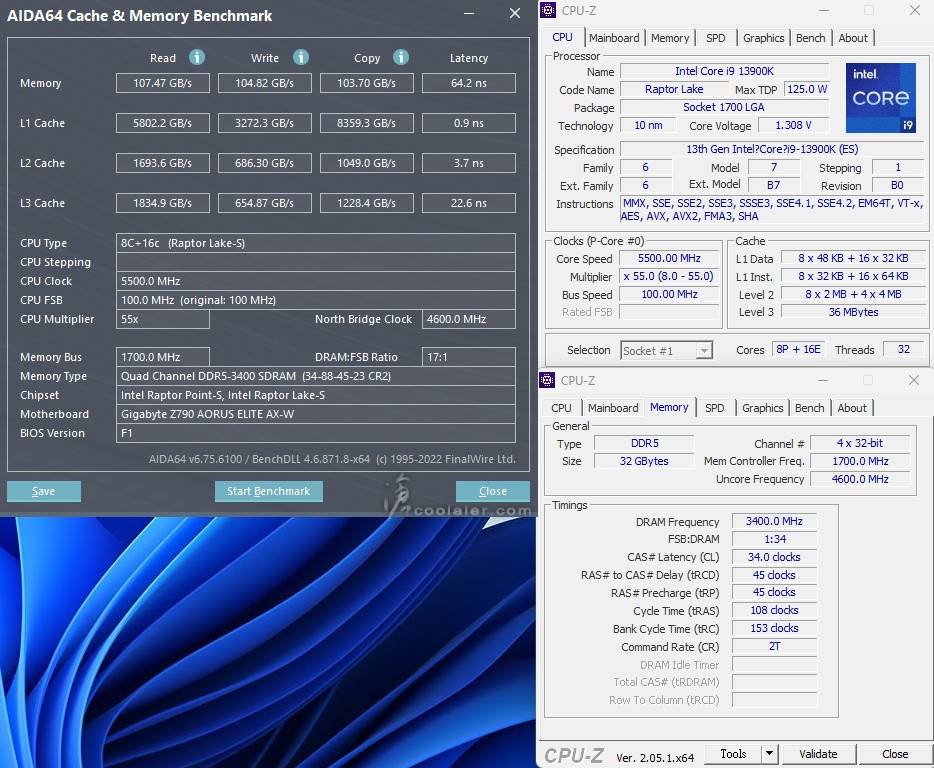
Task: Click CPU-Z title icon above the processor info
Action: click(x=548, y=11)
